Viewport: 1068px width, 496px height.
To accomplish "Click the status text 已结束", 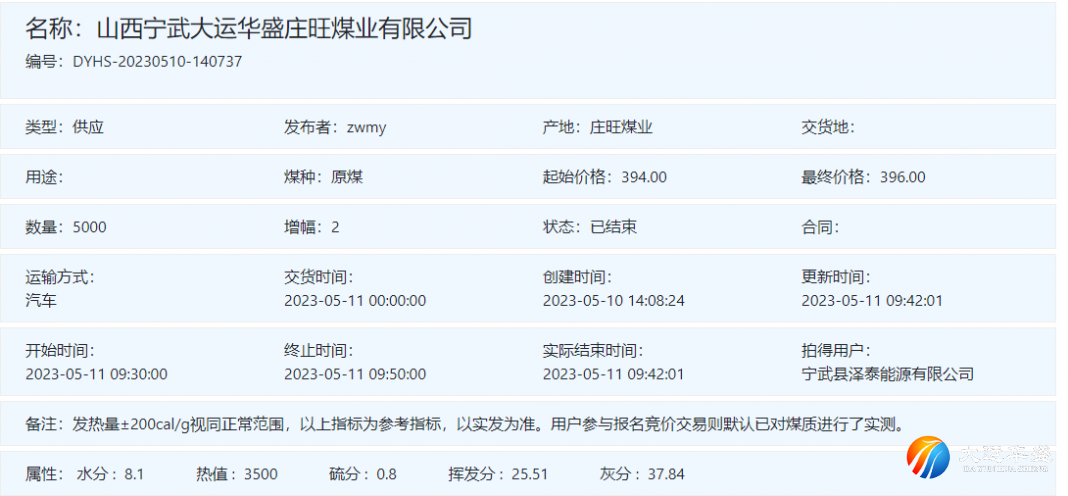I will 614,227.
